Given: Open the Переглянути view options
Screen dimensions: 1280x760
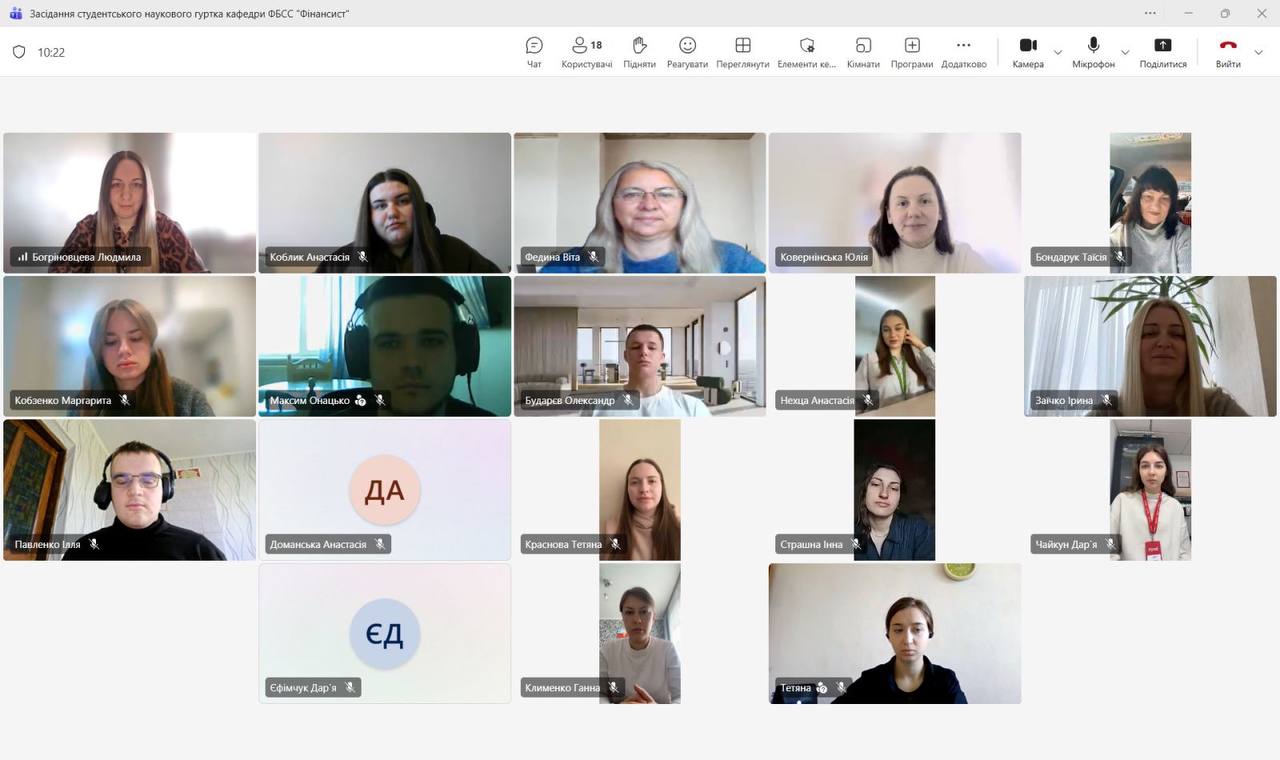Looking at the screenshot, I should coord(742,52).
